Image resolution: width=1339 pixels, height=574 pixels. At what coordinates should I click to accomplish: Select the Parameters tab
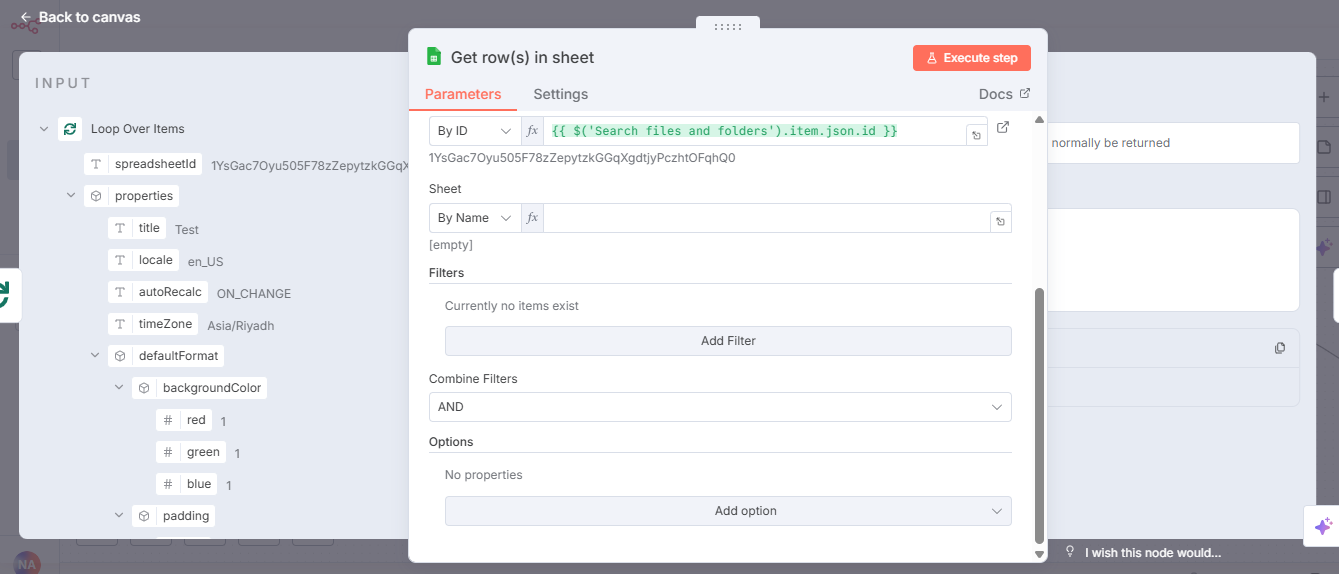point(462,94)
